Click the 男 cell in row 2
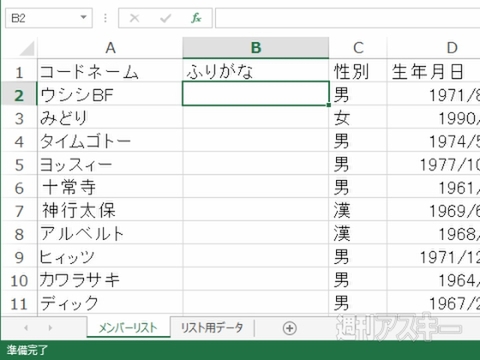 pyautogui.click(x=358, y=95)
